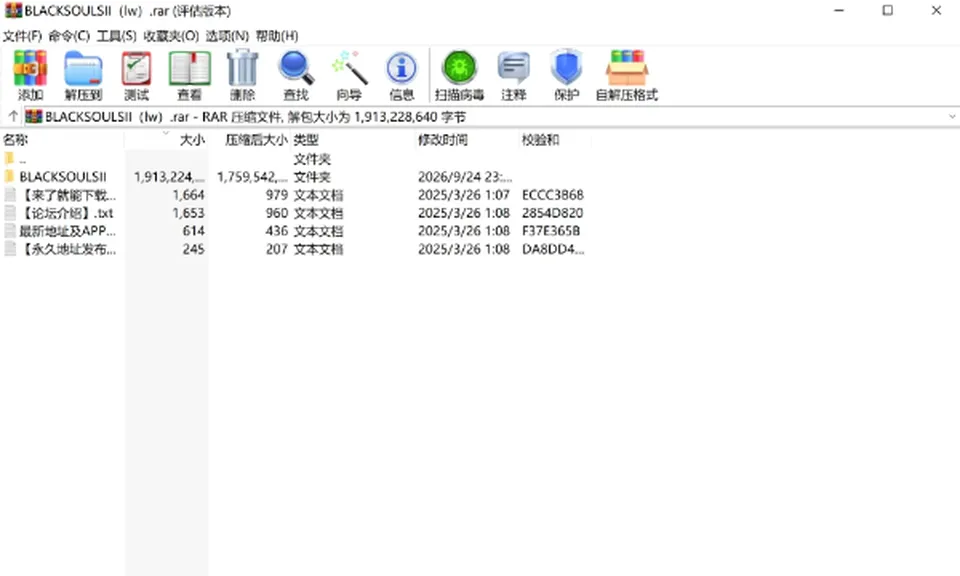Click the date 2025/3/26 1:07 cell
This screenshot has height=576, width=960.
[x=464, y=195]
